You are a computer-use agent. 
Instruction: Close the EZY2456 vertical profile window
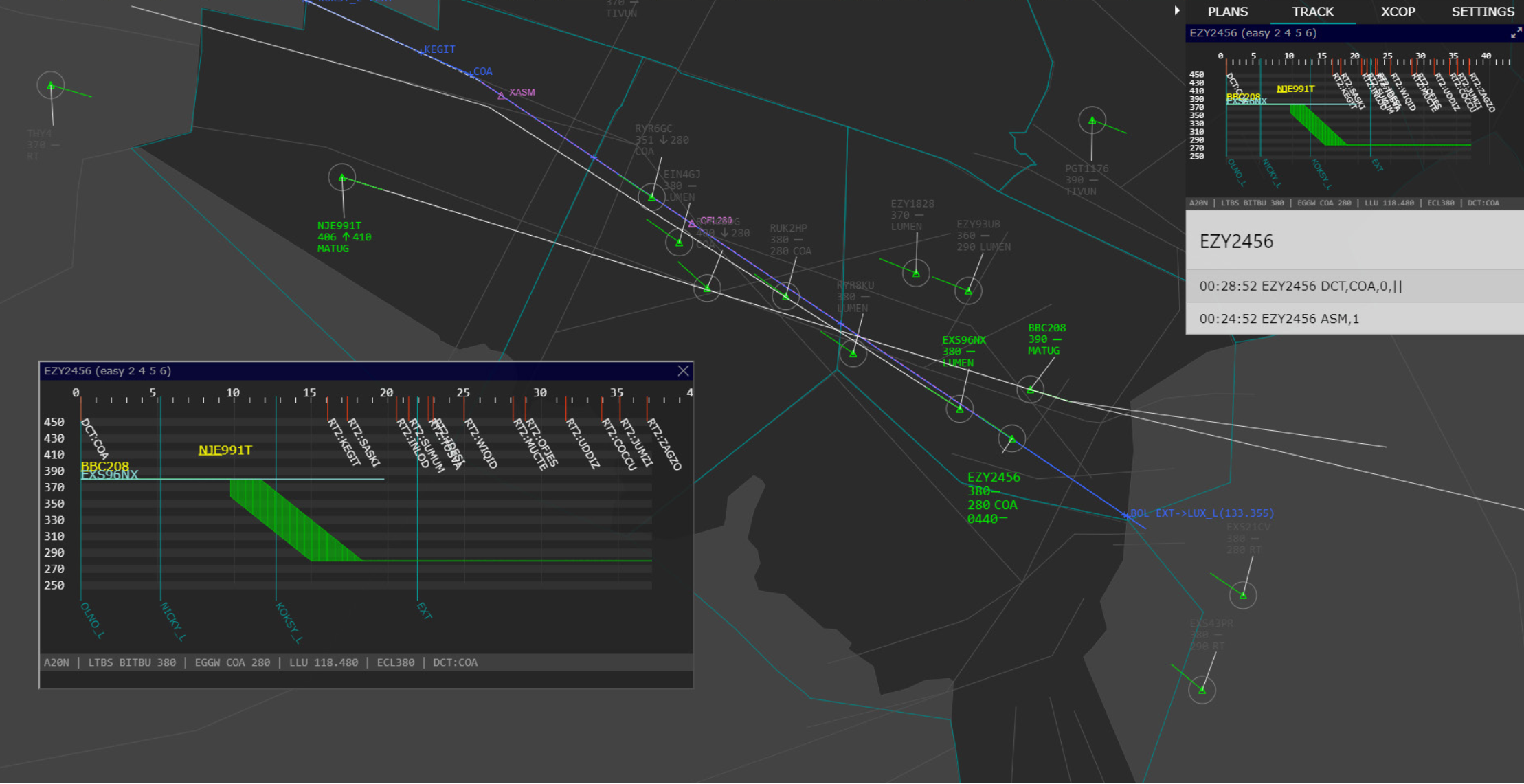tap(683, 371)
